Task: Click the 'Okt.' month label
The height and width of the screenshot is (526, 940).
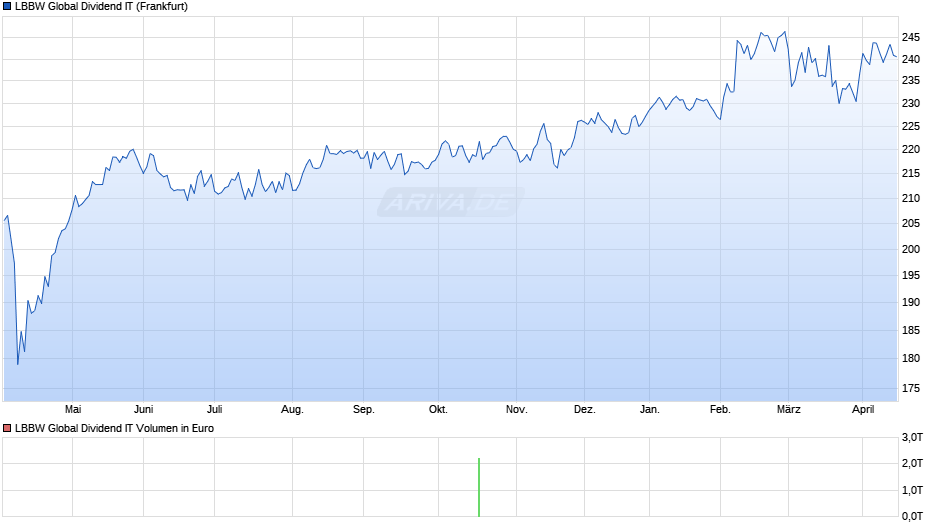Action: click(438, 409)
